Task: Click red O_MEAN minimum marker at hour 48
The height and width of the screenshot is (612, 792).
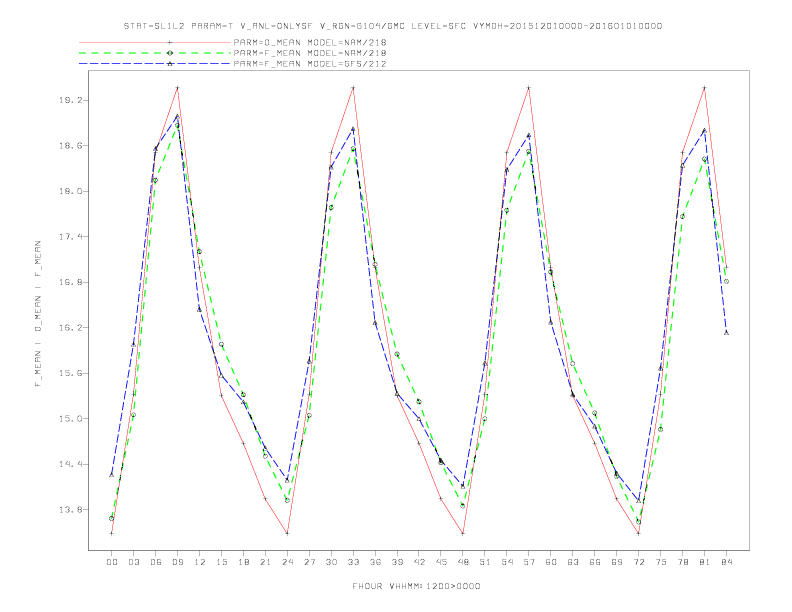Action: 463,533
